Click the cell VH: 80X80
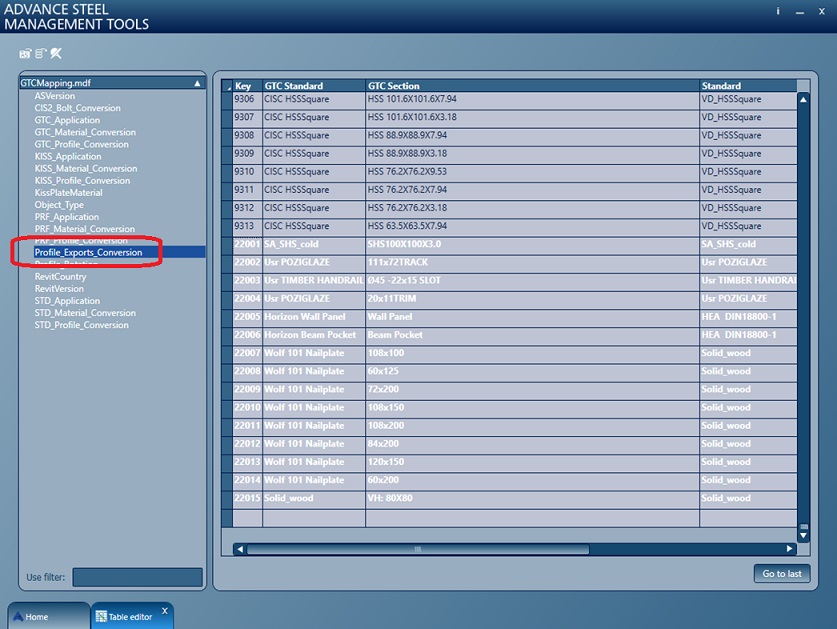The height and width of the screenshot is (629, 837). click(x=532, y=499)
